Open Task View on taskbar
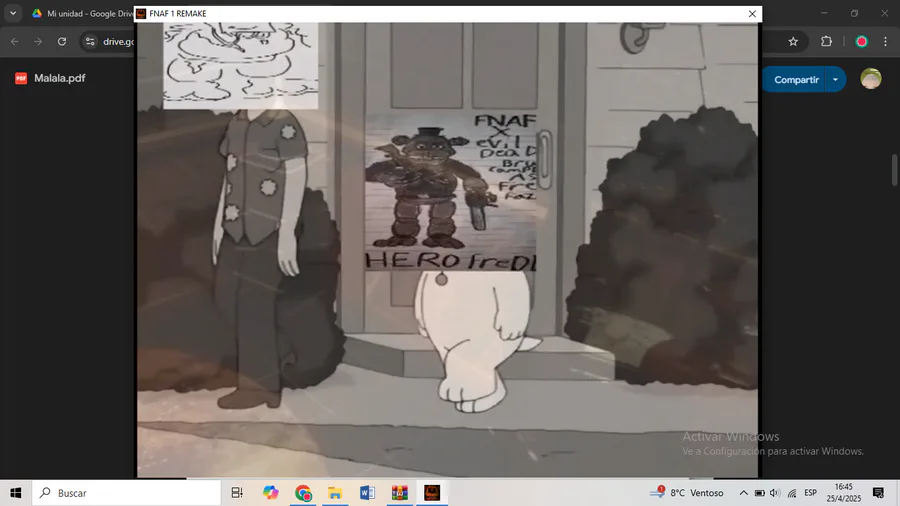The height and width of the screenshot is (506, 900). click(x=237, y=493)
